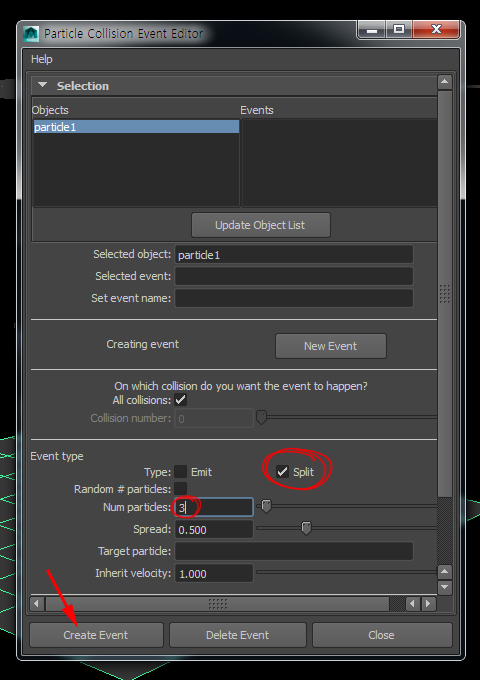Enable the Random # particles checkbox
The image size is (480, 680).
point(180,489)
